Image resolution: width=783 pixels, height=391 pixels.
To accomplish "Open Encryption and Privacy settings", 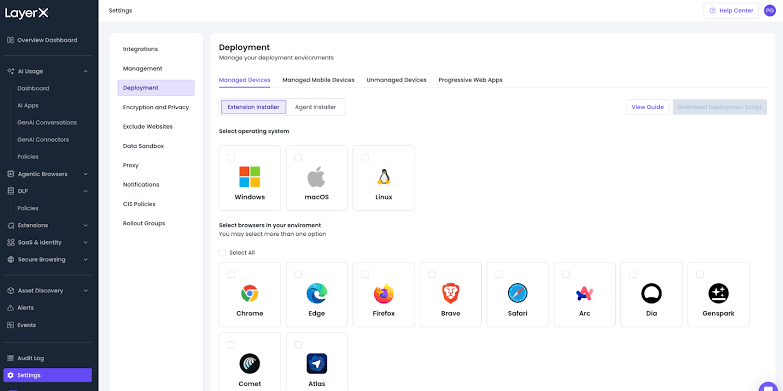I will [156, 107].
